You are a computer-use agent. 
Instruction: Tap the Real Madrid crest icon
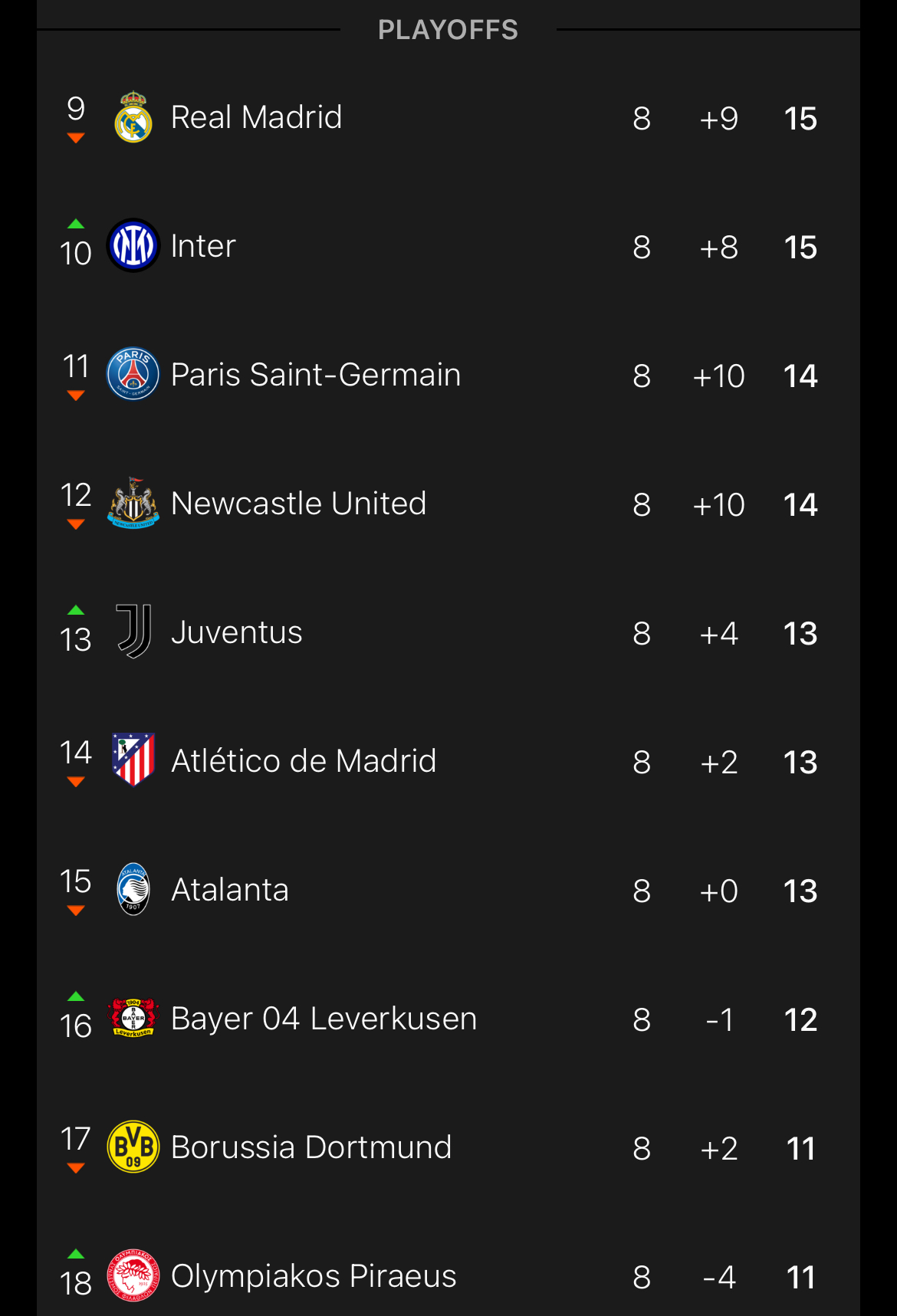(x=133, y=117)
